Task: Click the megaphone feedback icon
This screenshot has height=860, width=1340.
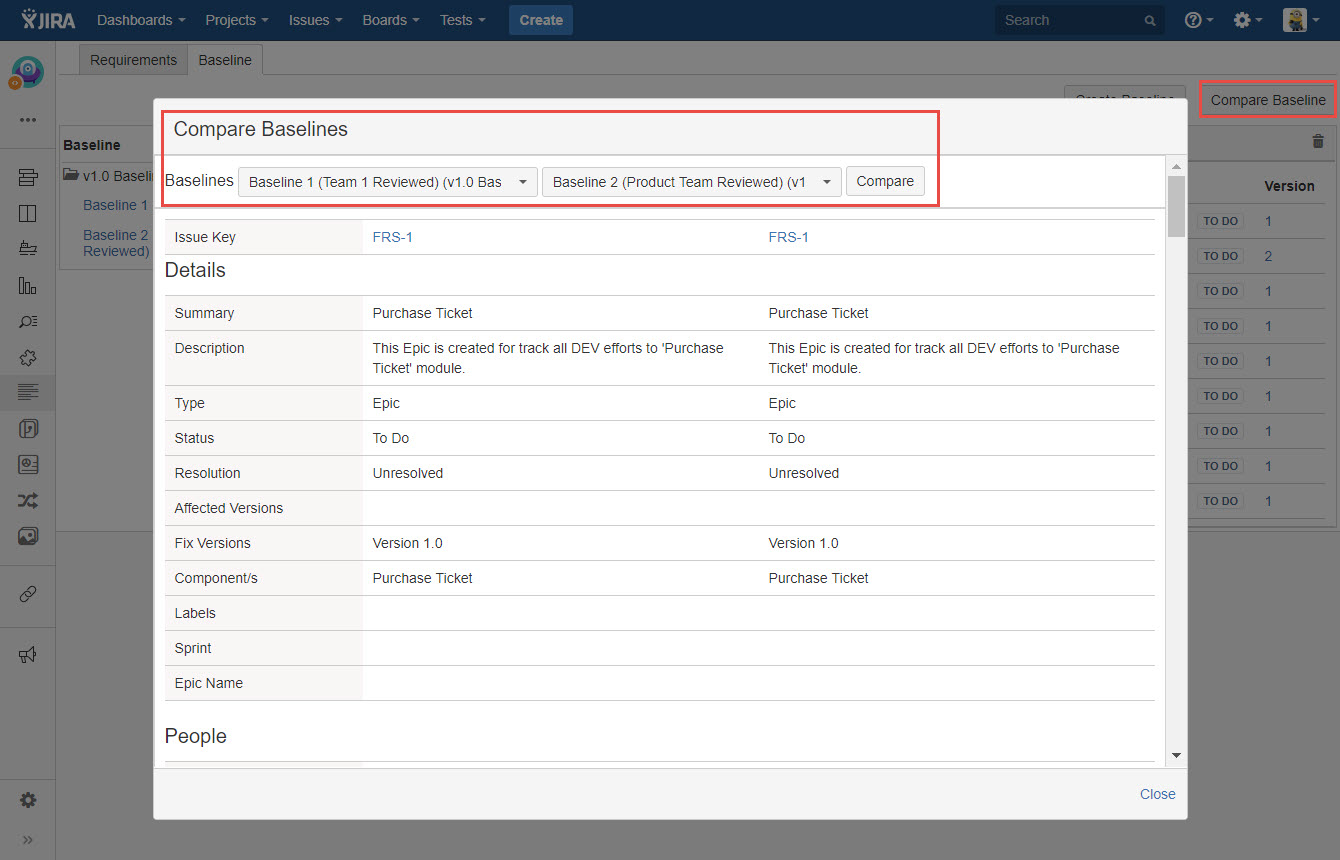Action: [x=28, y=655]
